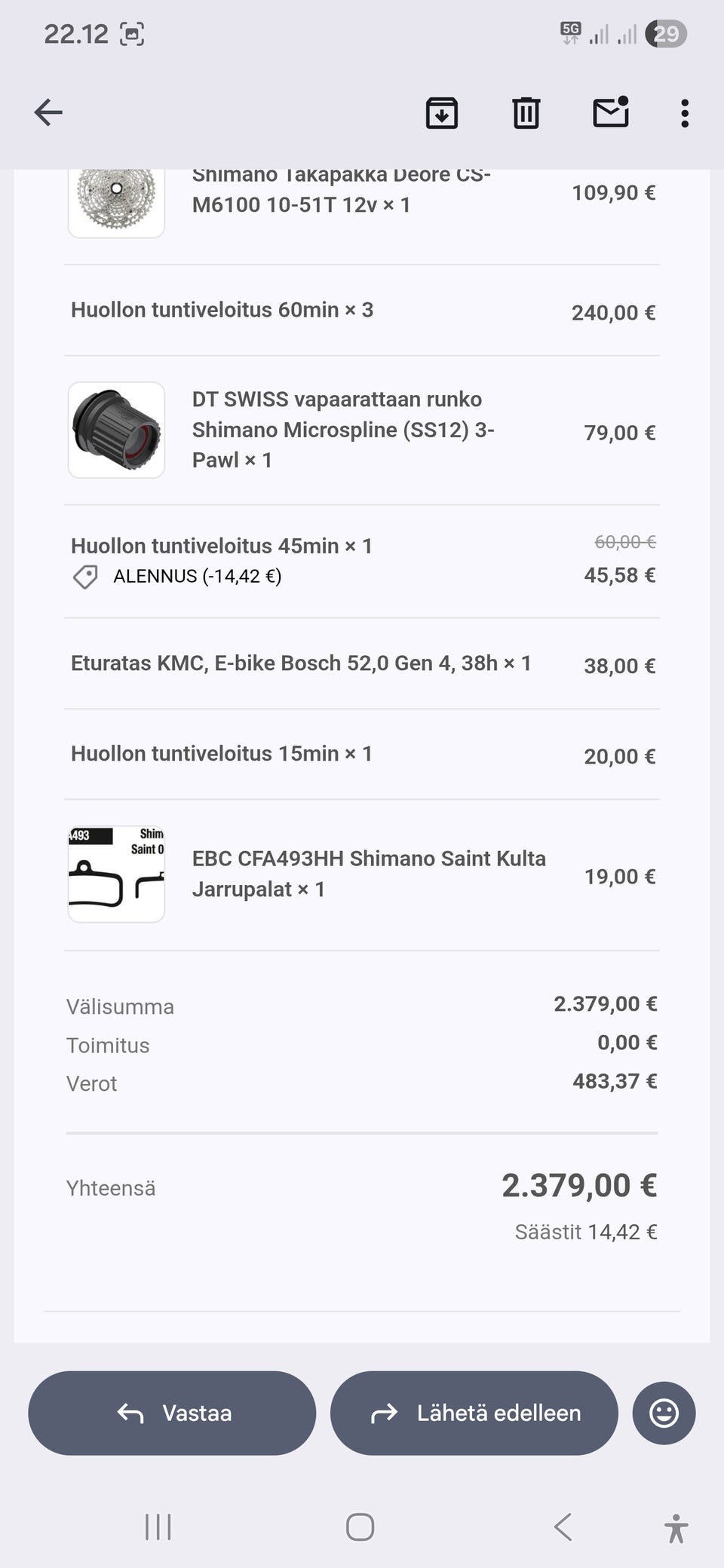
Task: Delete the email using the trash icon
Action: [526, 113]
